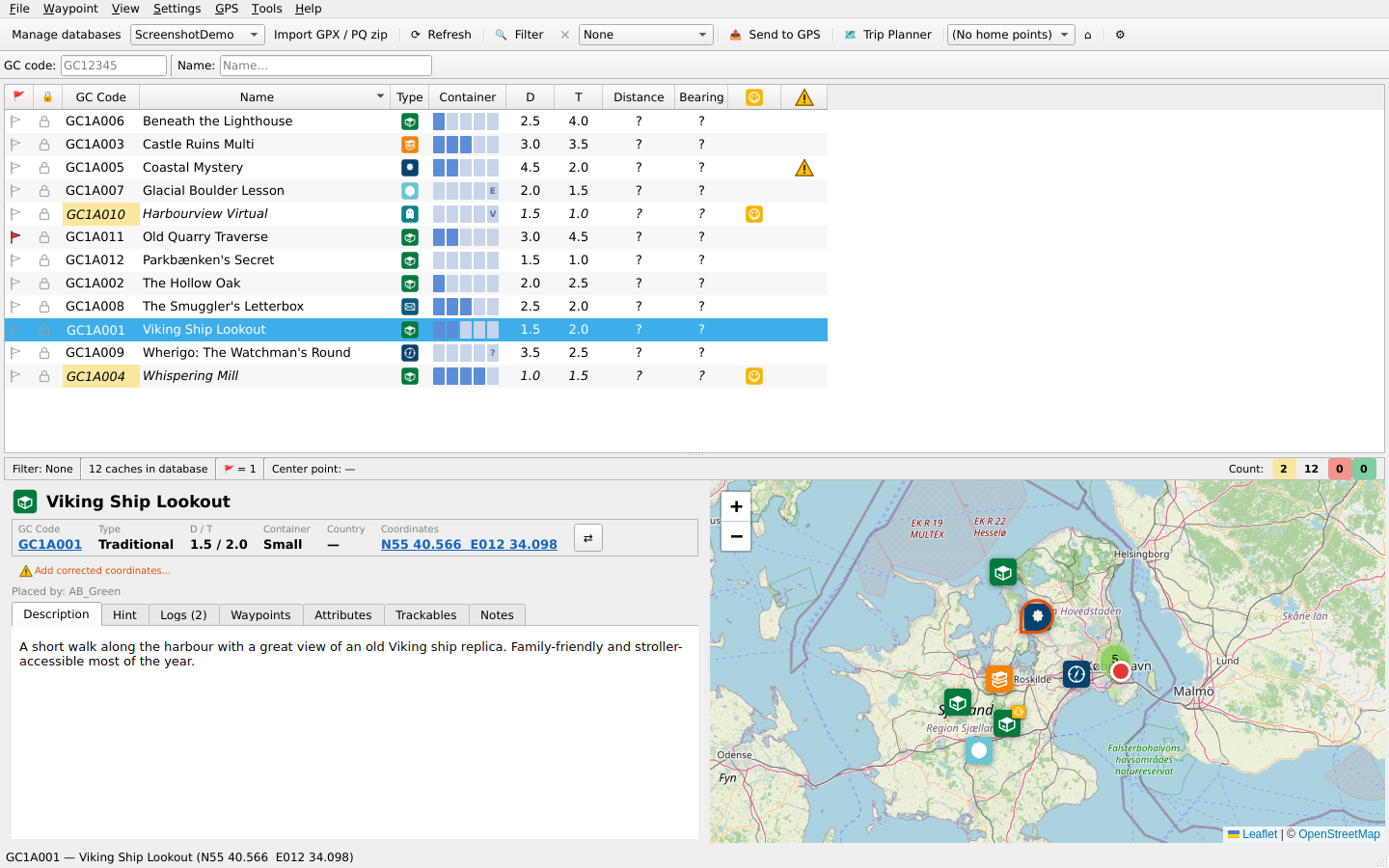Open the ScreenshotDemo database dropdown
The width and height of the screenshot is (1389, 868).
pos(198,35)
